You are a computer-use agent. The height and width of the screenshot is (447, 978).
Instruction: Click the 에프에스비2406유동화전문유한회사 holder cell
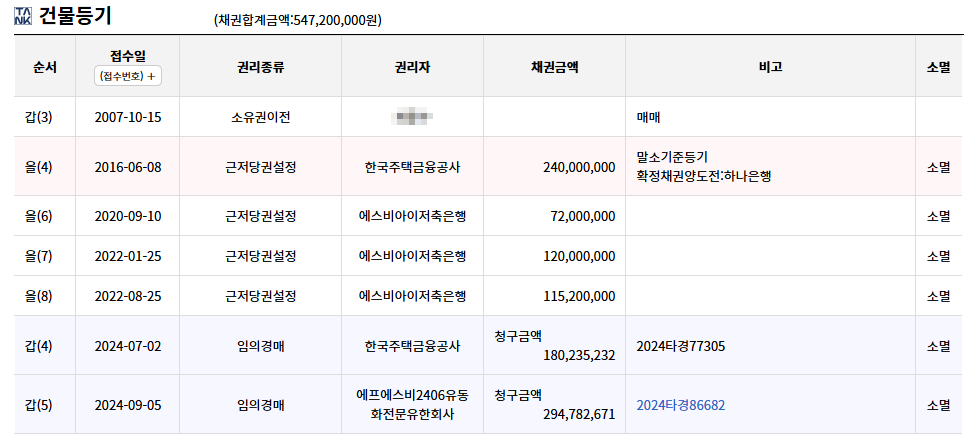(x=412, y=405)
